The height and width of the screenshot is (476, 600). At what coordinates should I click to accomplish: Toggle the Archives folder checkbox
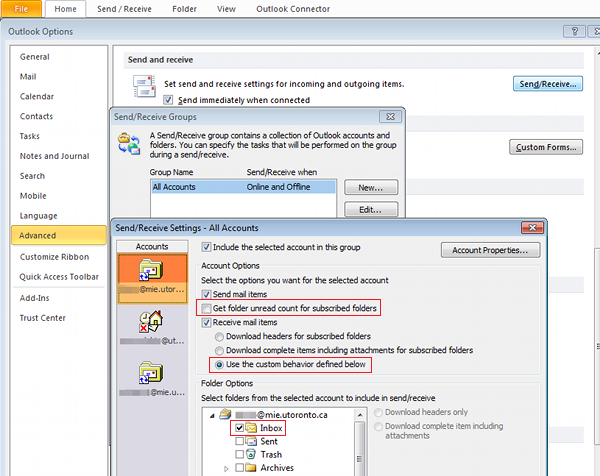240,468
